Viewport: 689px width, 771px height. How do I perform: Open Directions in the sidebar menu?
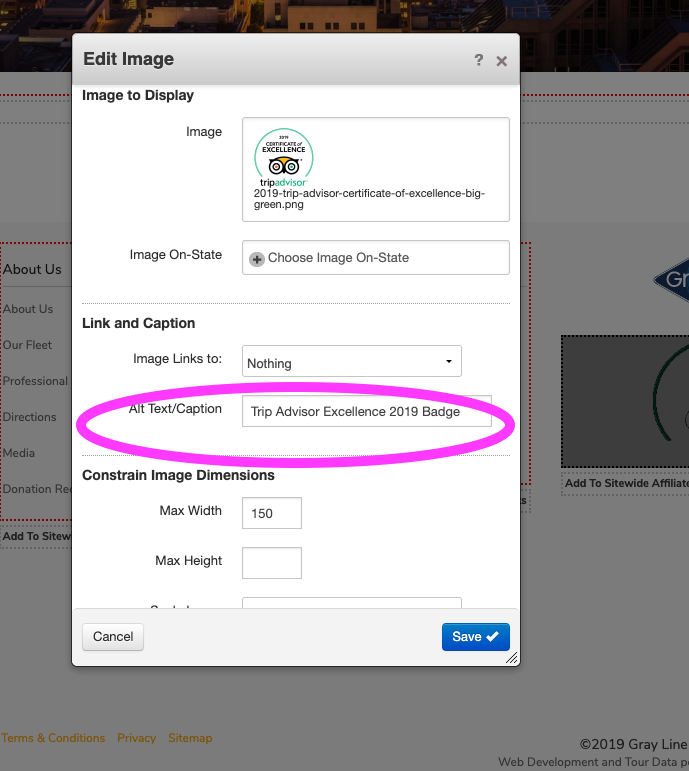[x=30, y=417]
